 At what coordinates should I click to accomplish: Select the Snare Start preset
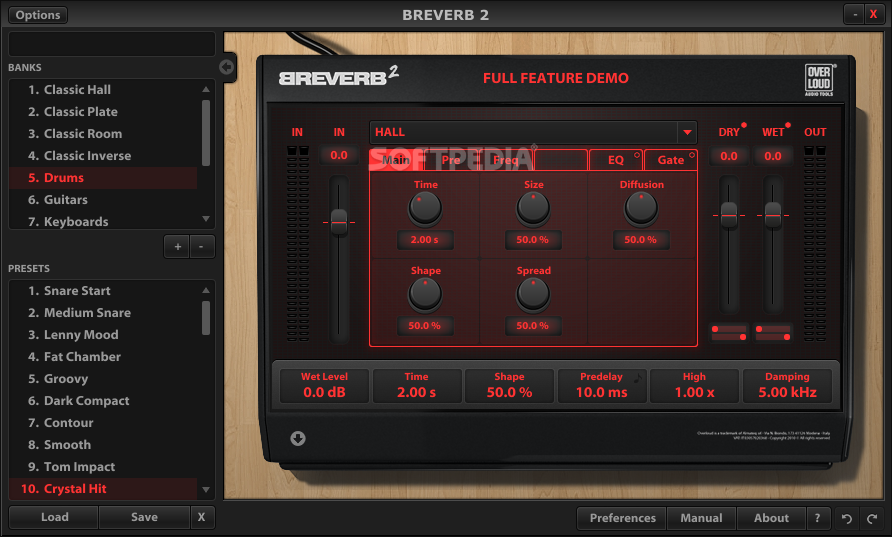coord(103,291)
